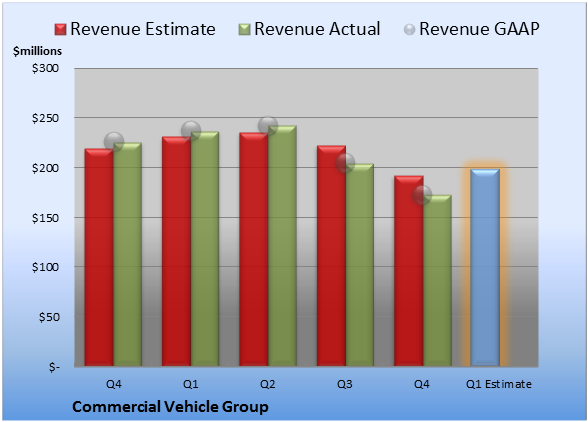Click the 'Q2' quarter label on the x-axis
The width and height of the screenshot is (588, 422).
(268, 384)
